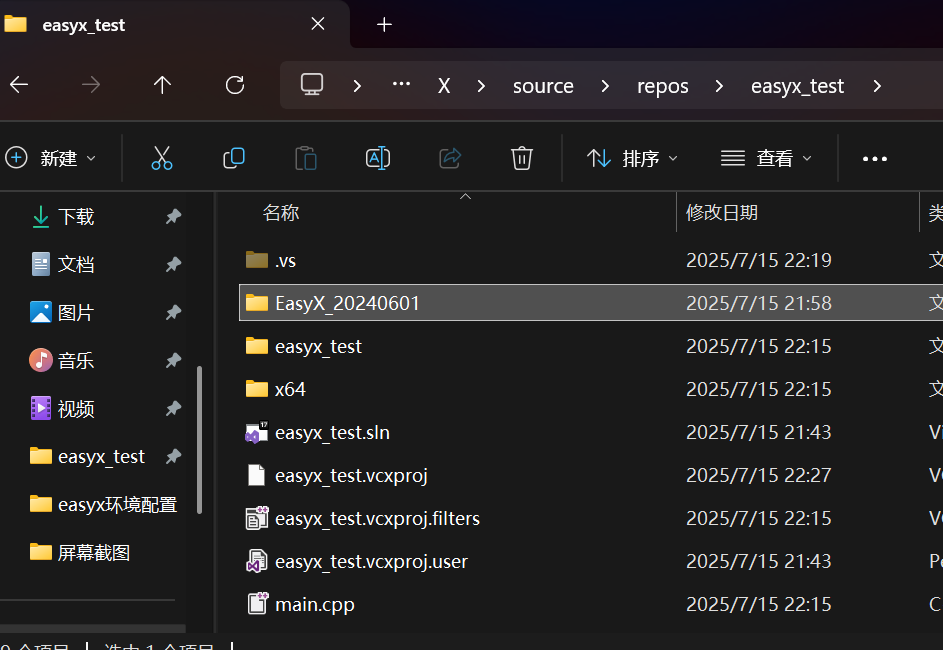Screen dimensions: 943x650
Task: Cut the selected item with scissors icon
Action: [162, 158]
